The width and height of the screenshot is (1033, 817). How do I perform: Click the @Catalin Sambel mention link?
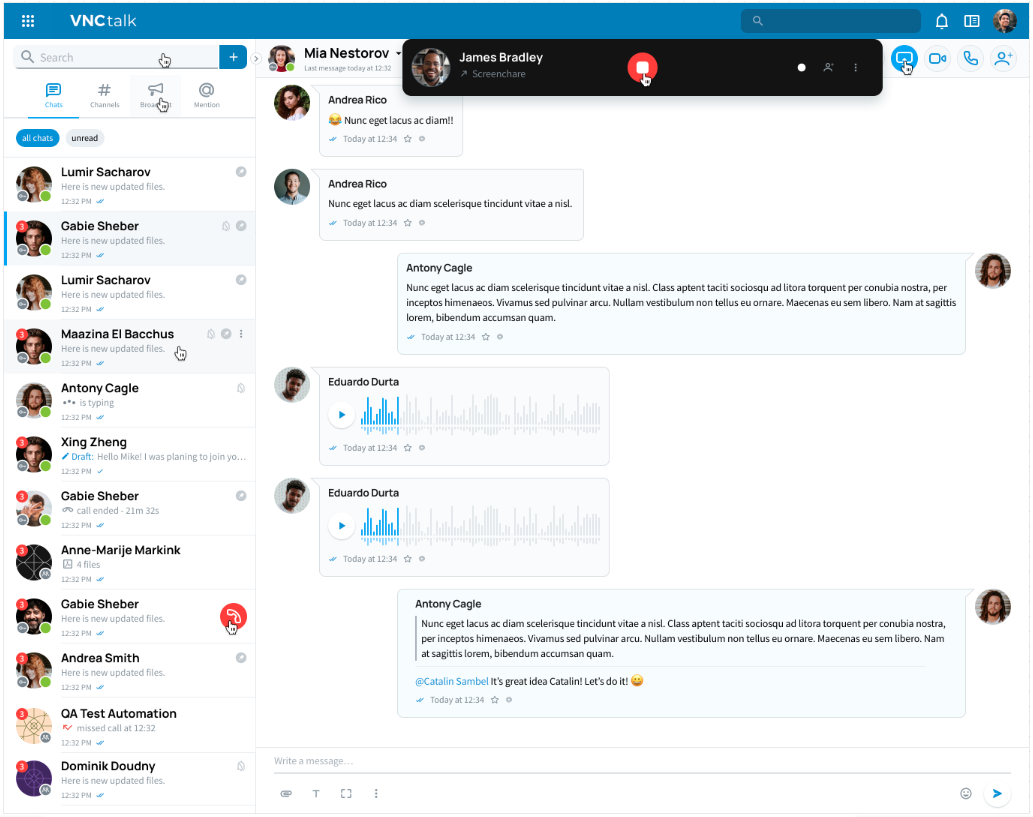pyautogui.click(x=451, y=681)
